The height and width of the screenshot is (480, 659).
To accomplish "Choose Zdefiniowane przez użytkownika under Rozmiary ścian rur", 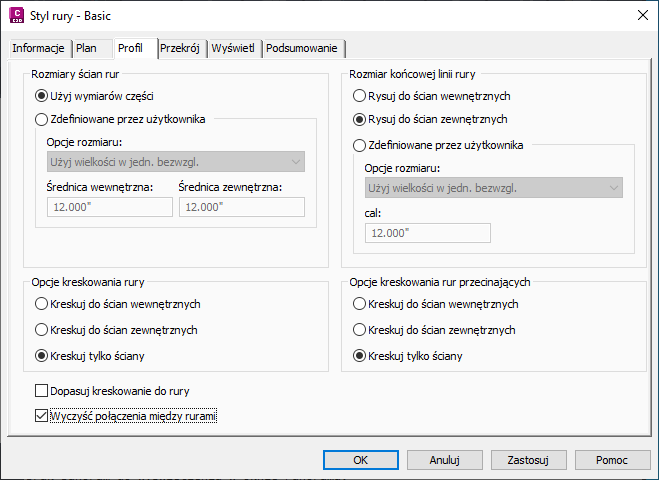I will click(x=41, y=120).
